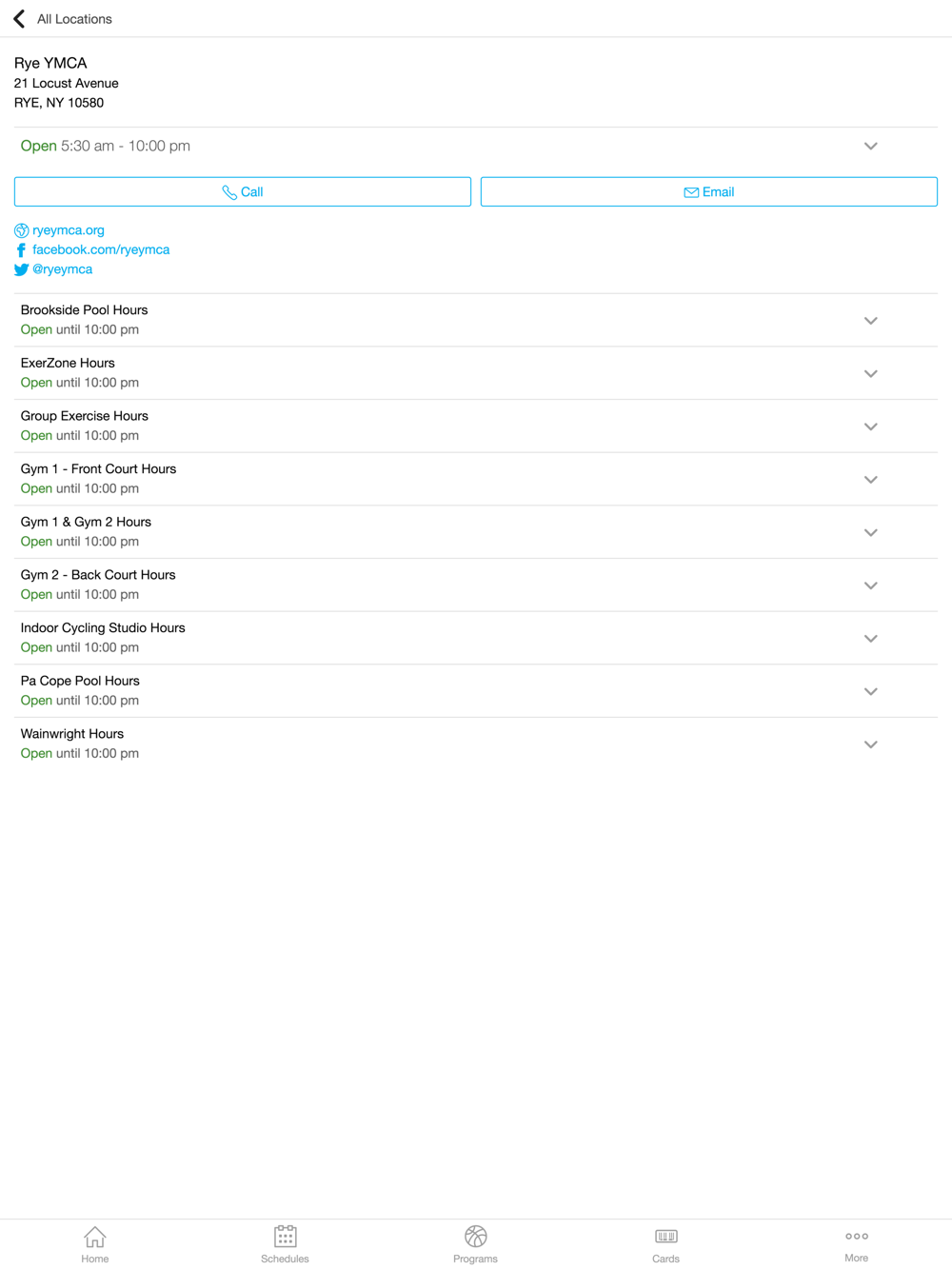Expand Gym 1 - Front Court Hours chevron
Viewport: 952px width, 1270px height.
point(870,480)
